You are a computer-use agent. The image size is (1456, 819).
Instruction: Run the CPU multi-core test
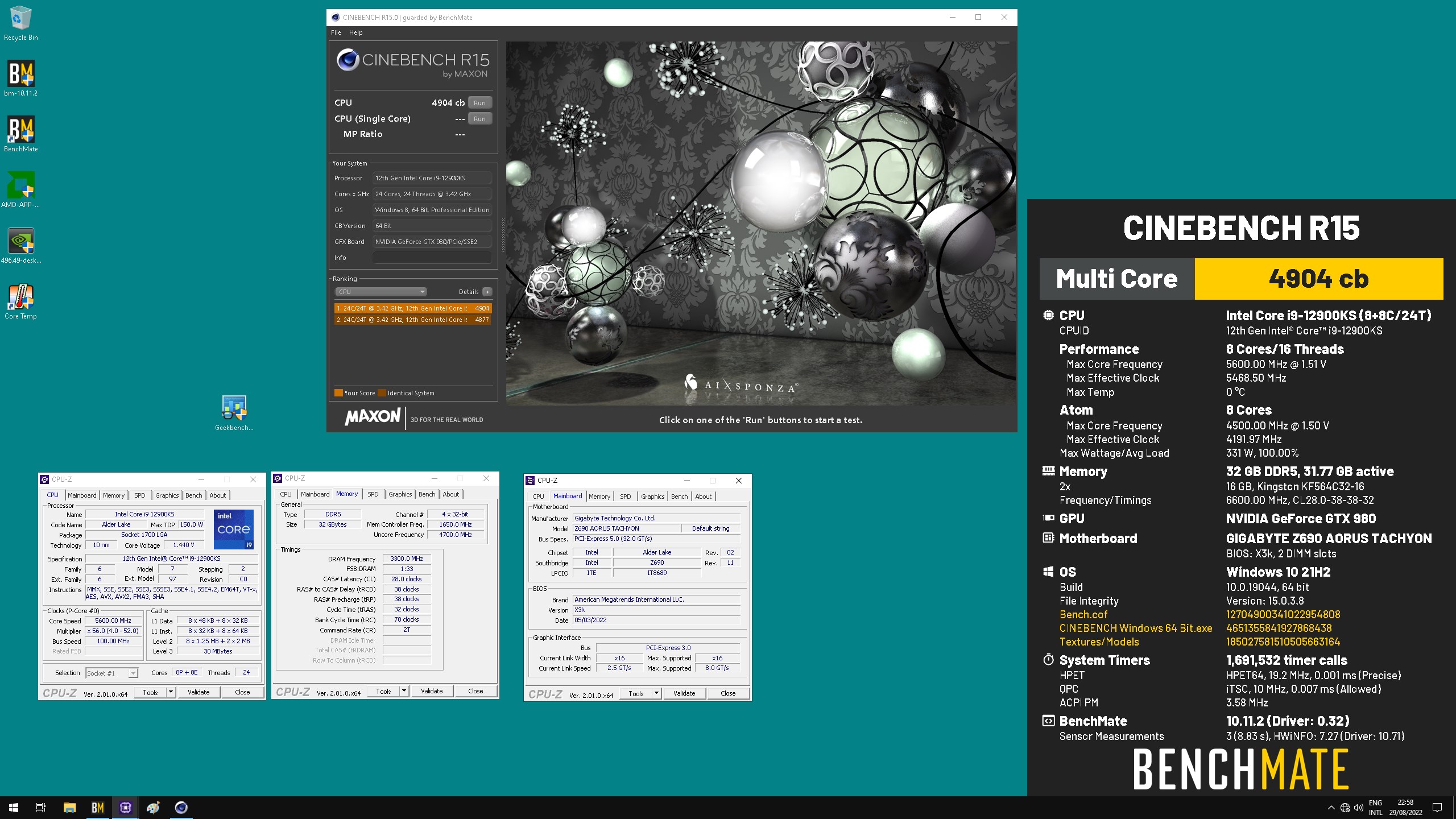(479, 103)
